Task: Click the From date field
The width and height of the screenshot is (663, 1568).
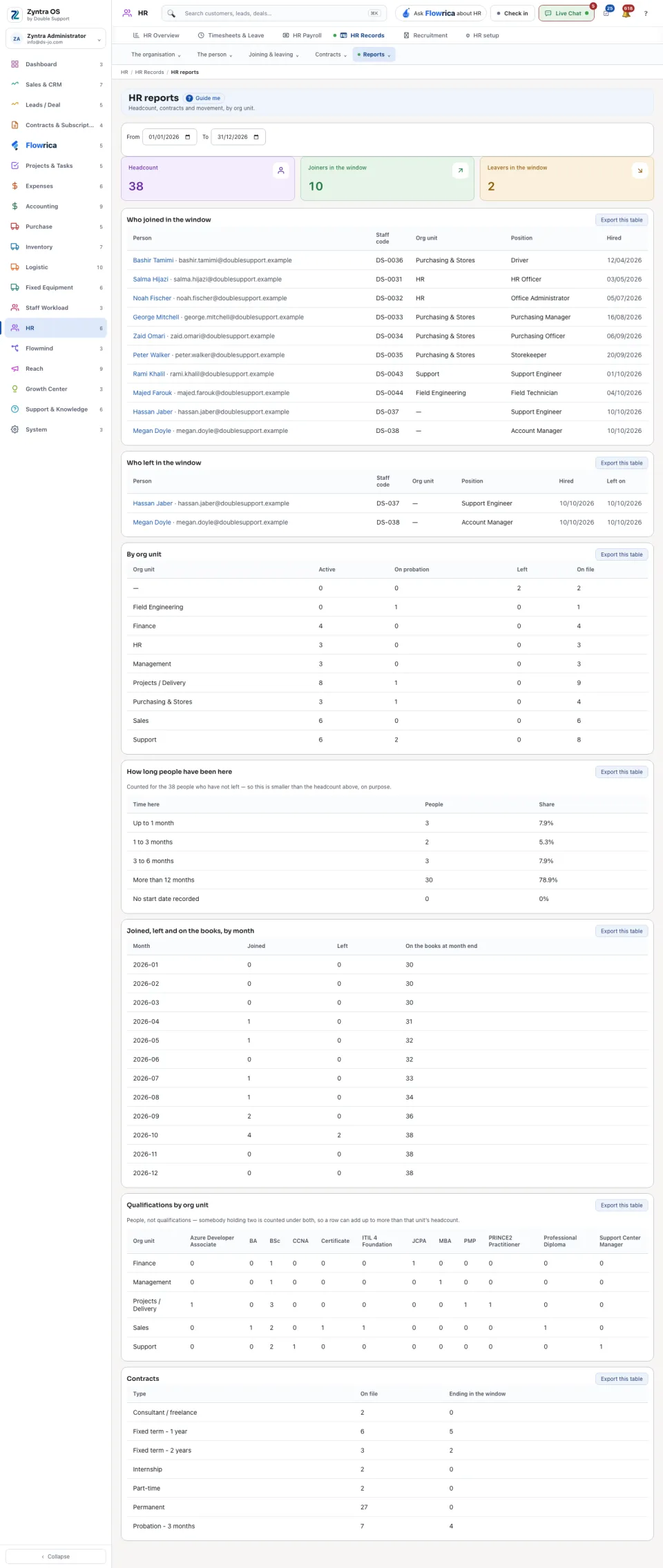Action: click(x=170, y=137)
